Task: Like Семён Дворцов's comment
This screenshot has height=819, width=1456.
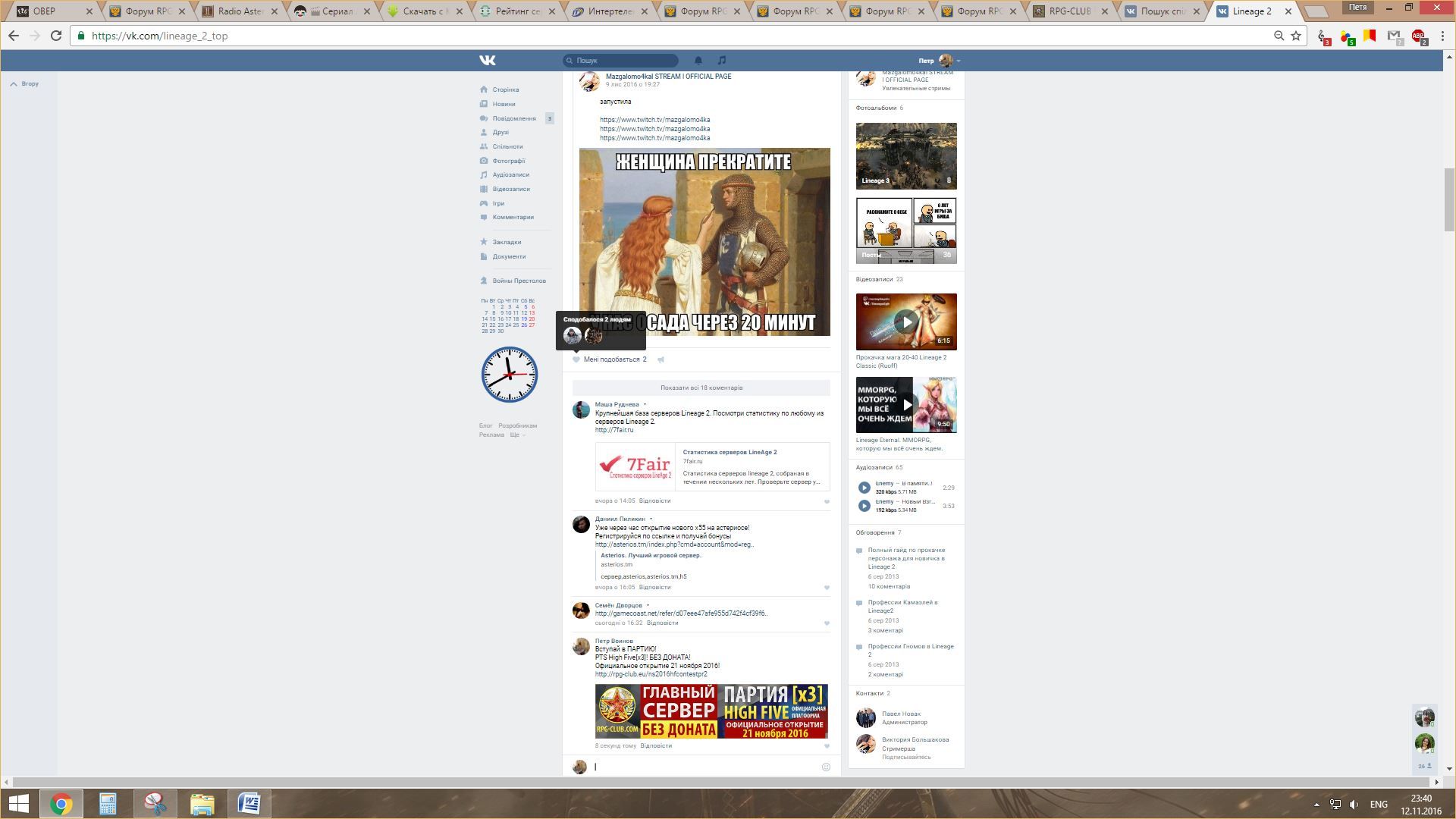Action: tap(827, 623)
